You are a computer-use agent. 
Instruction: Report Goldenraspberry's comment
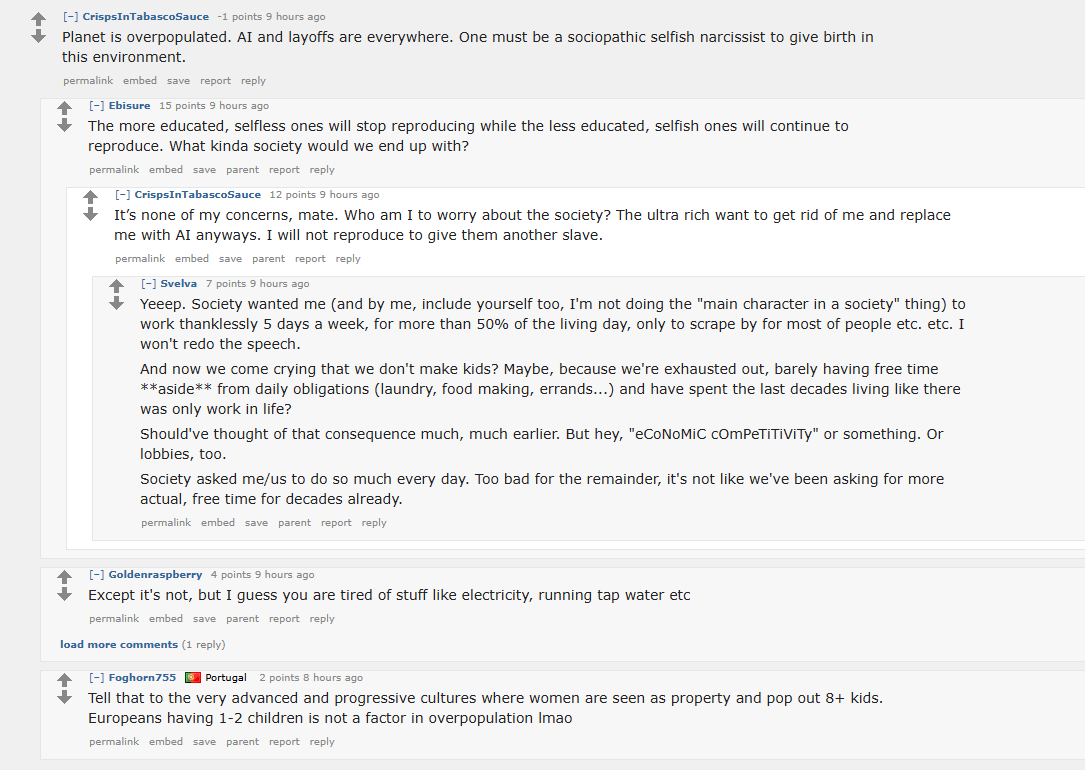coord(284,618)
